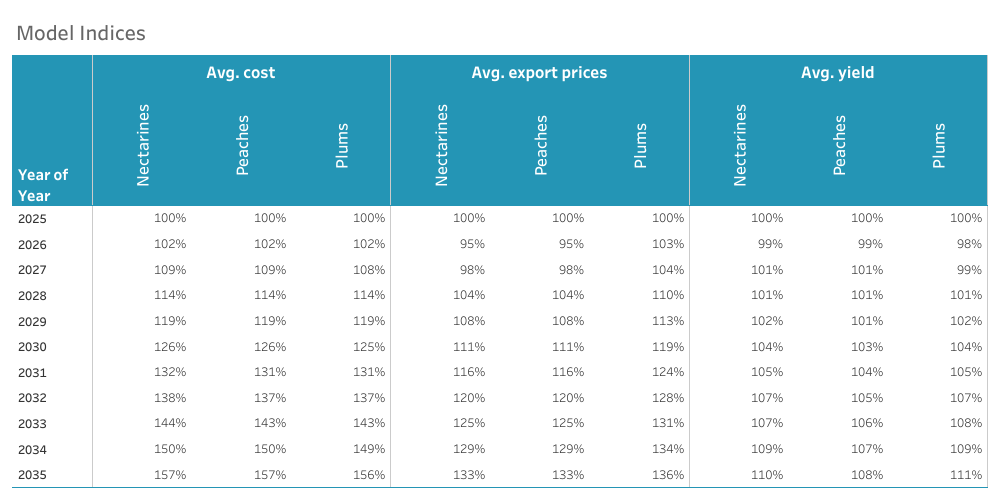
Task: Click 2035 Nectarines avg. cost value 157%
Action: (x=170, y=475)
